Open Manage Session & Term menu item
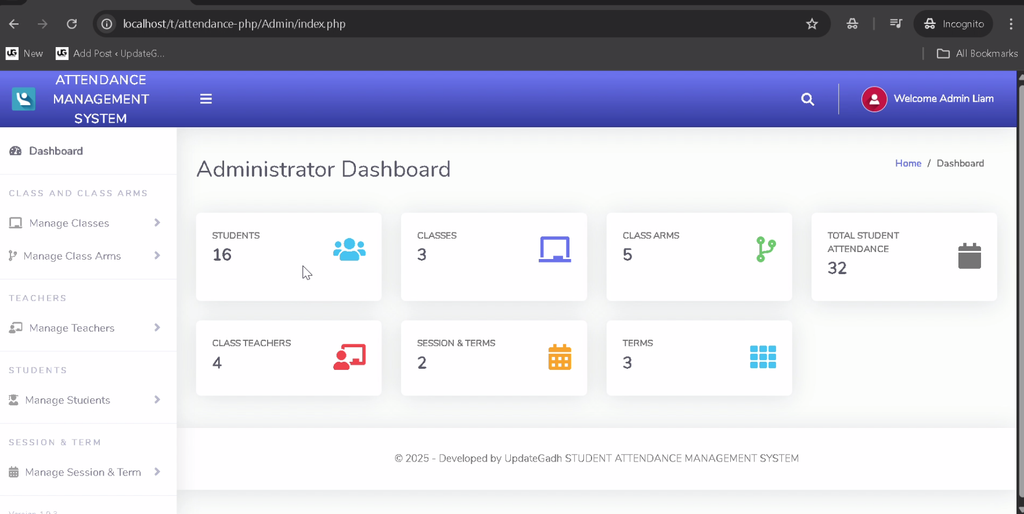1024x514 pixels. [x=88, y=472]
